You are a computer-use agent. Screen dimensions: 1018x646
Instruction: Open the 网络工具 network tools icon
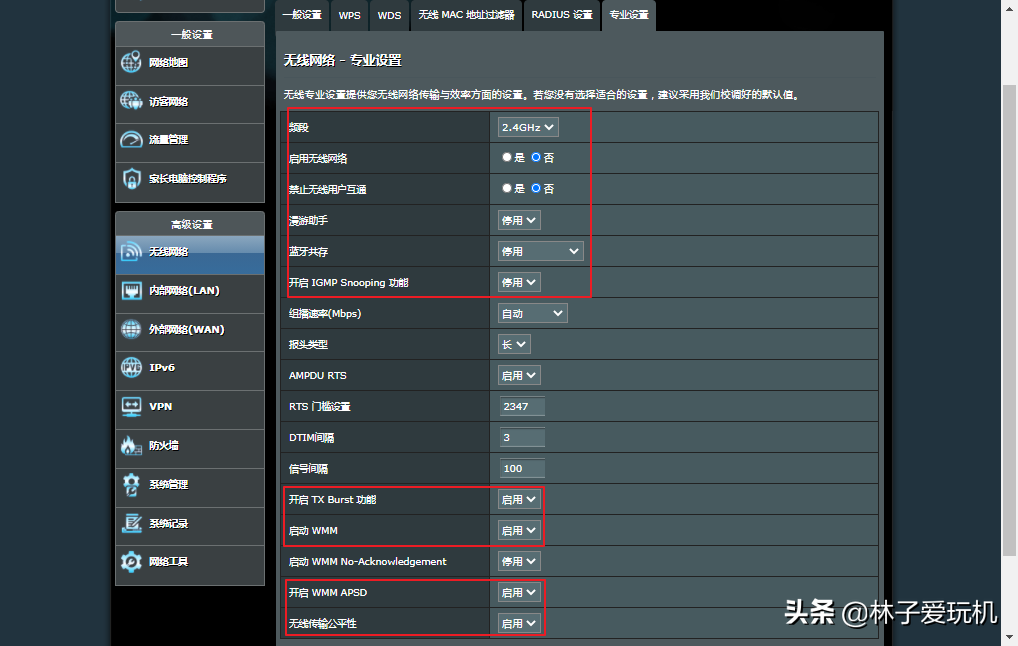point(131,562)
